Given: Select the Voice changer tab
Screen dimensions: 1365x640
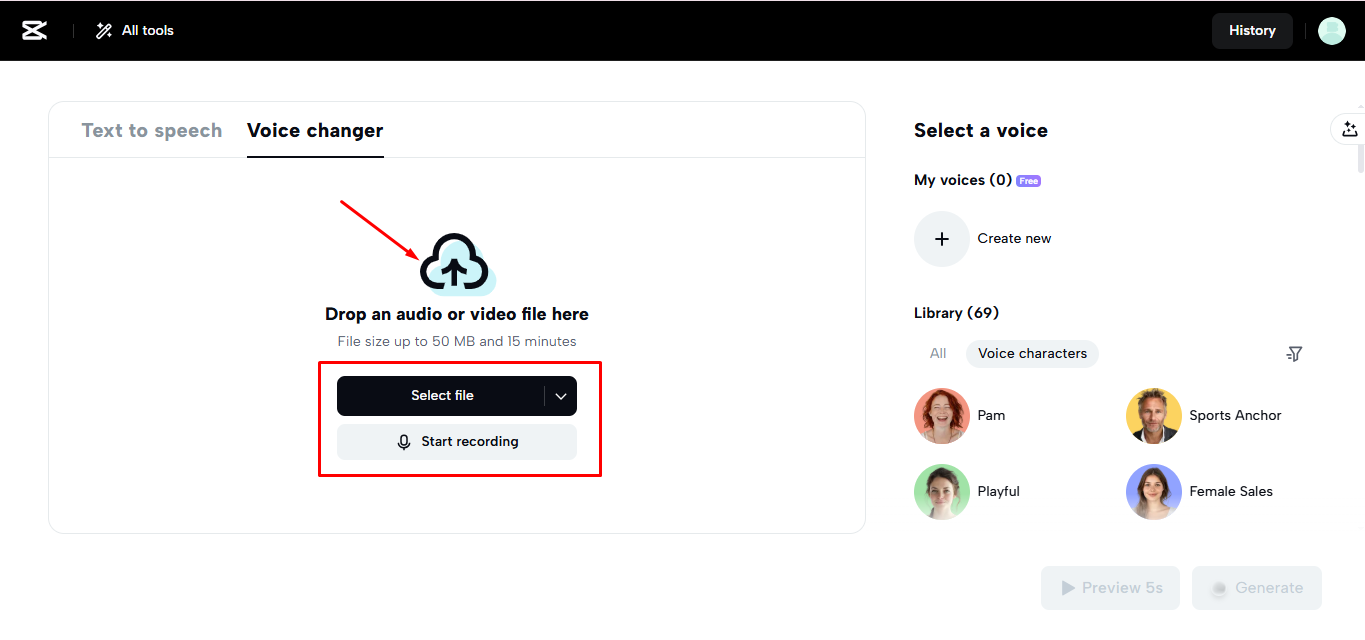Looking at the screenshot, I should [x=314, y=130].
